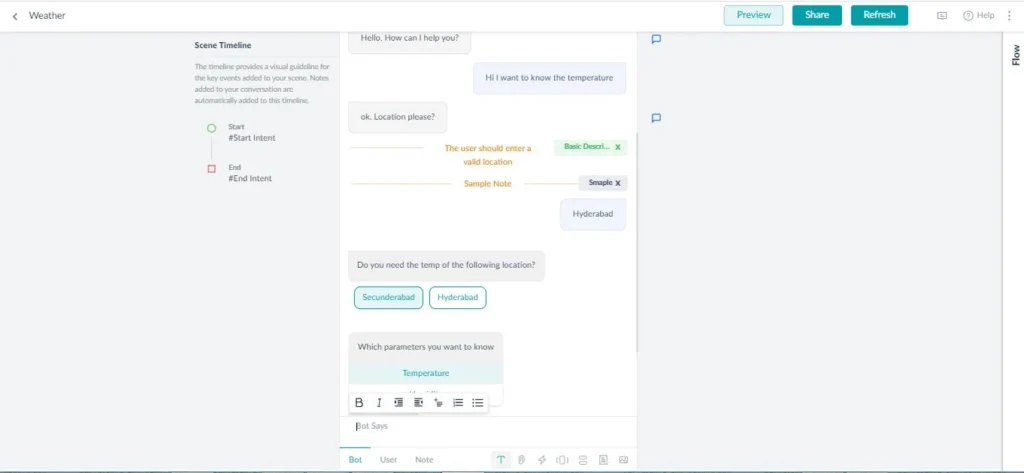Click the form template icon

pyautogui.click(x=603, y=459)
